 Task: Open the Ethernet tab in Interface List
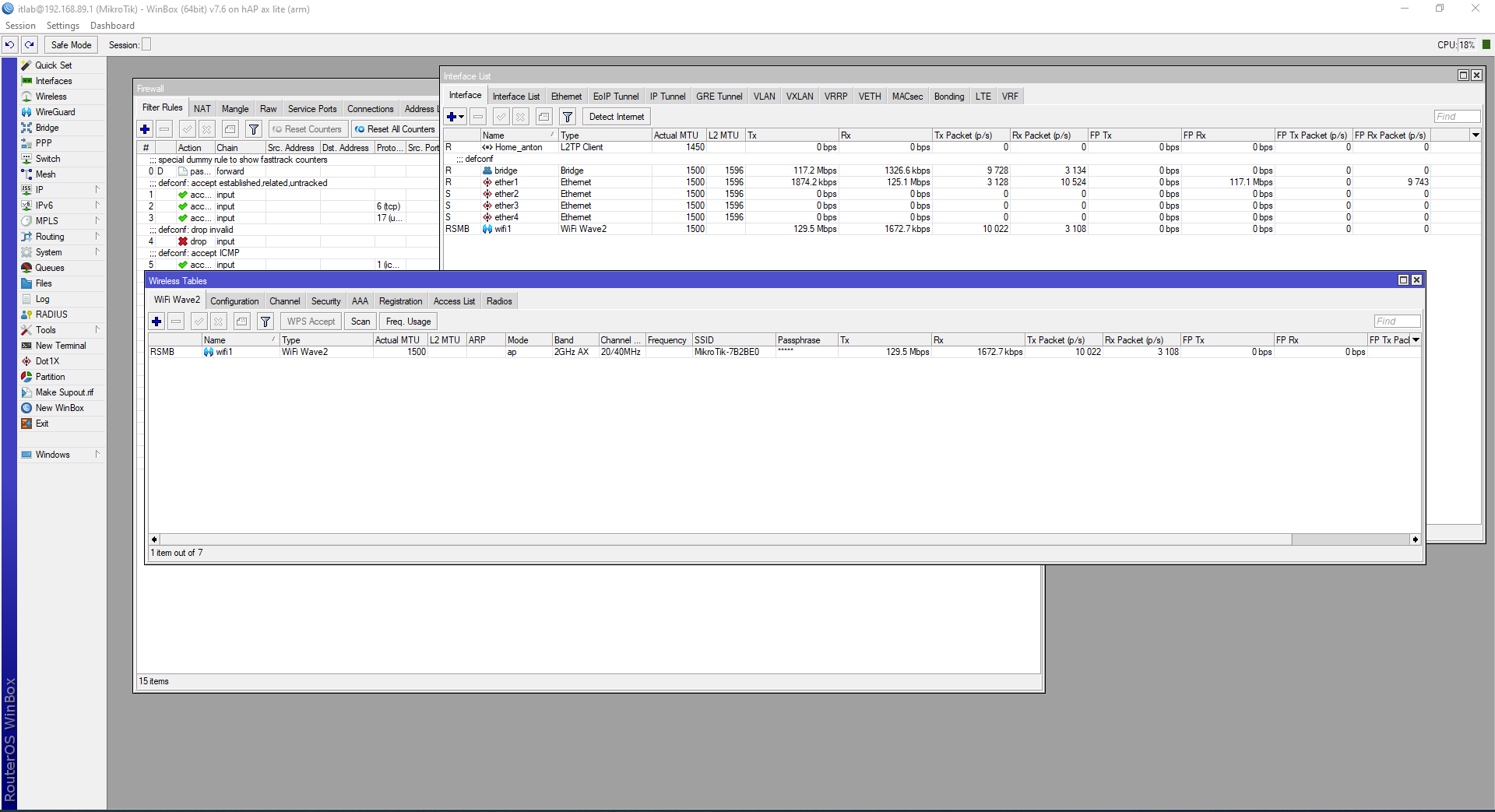tap(566, 97)
